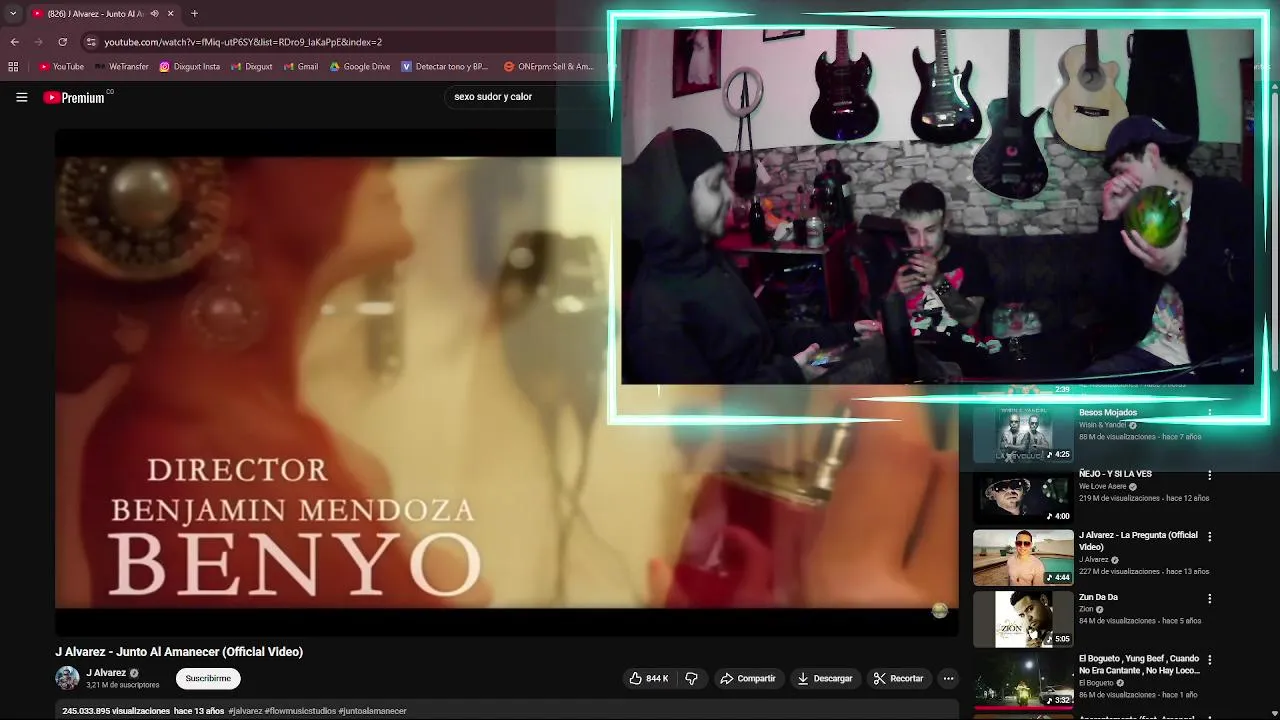The width and height of the screenshot is (1280, 720).
Task: Open ÑEJO - Y SI LA VES thumbnail
Action: [1023, 496]
